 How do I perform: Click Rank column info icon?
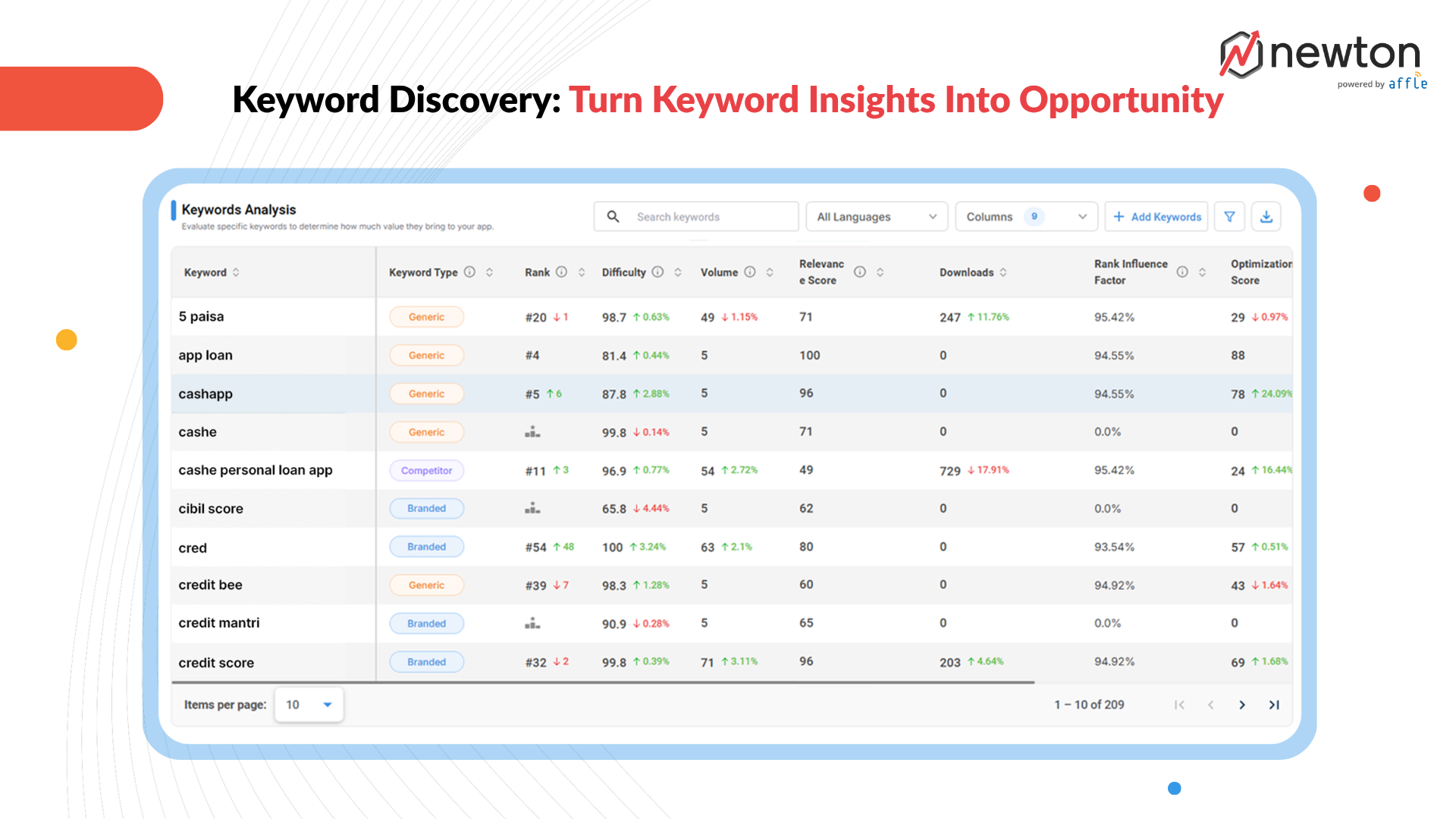click(561, 272)
